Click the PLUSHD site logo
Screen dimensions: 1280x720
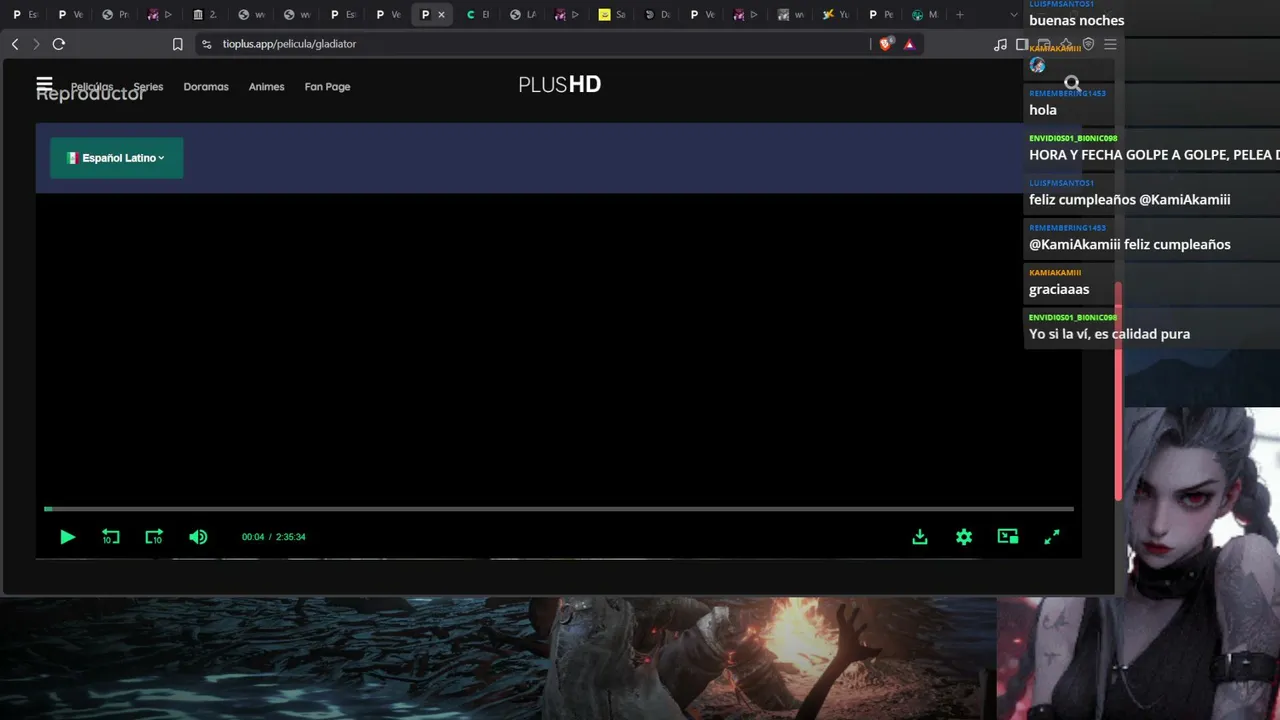click(559, 85)
